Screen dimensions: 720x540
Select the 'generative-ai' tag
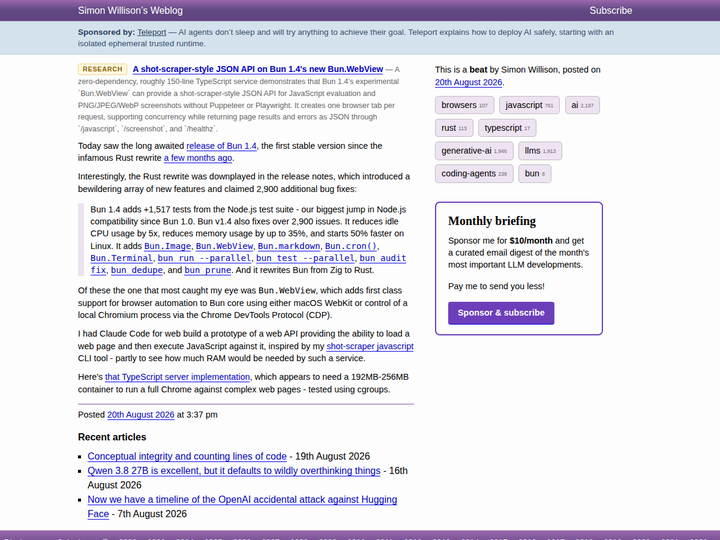[x=474, y=151]
